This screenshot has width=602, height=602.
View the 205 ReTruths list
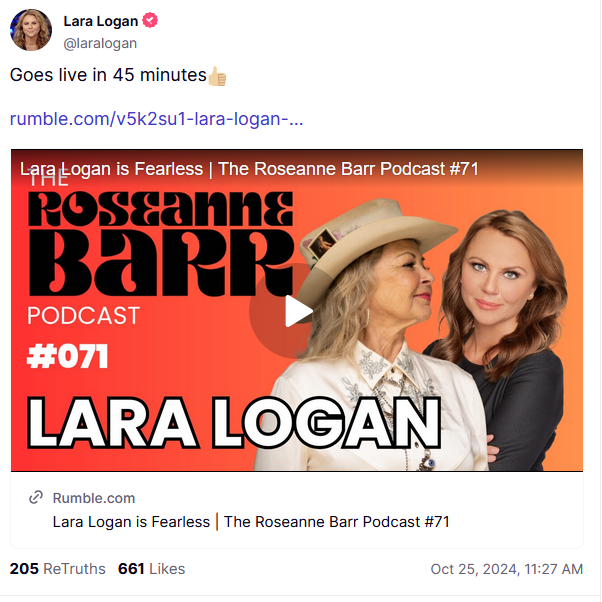[x=58, y=569]
